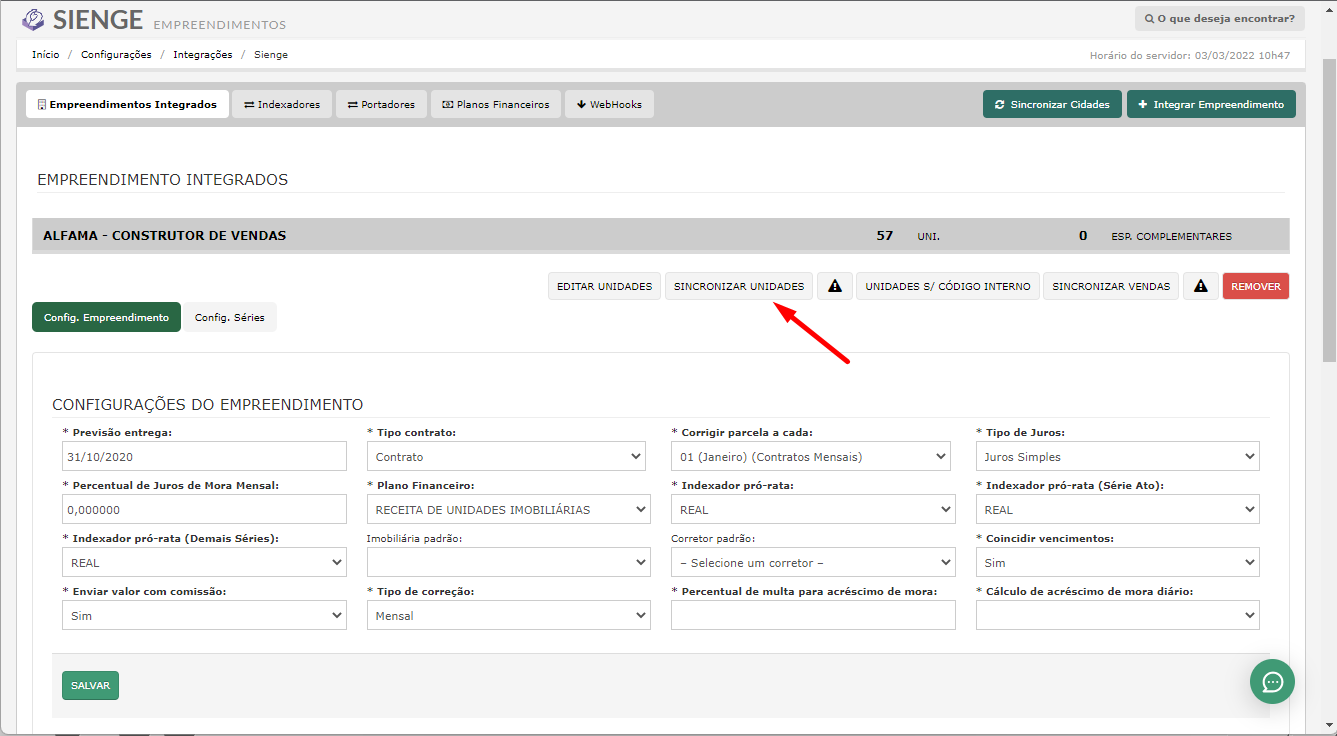Click the '57' units count
1337x736 pixels.
pos(884,236)
